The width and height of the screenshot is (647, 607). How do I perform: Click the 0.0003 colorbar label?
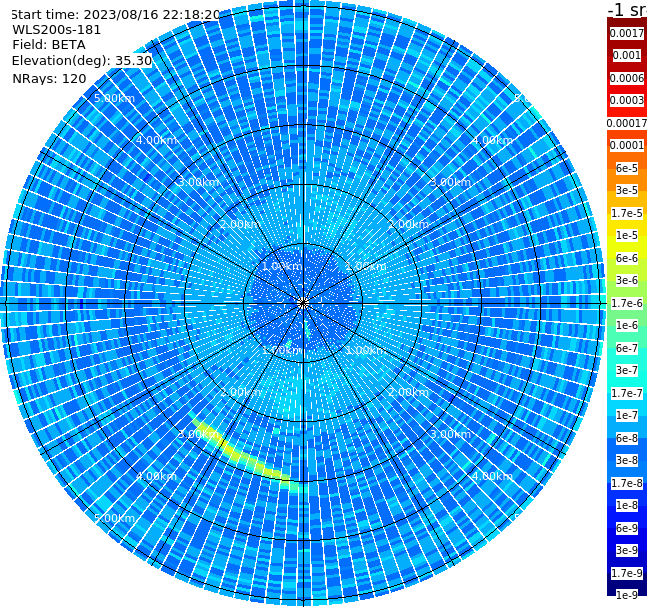pyautogui.click(x=627, y=100)
